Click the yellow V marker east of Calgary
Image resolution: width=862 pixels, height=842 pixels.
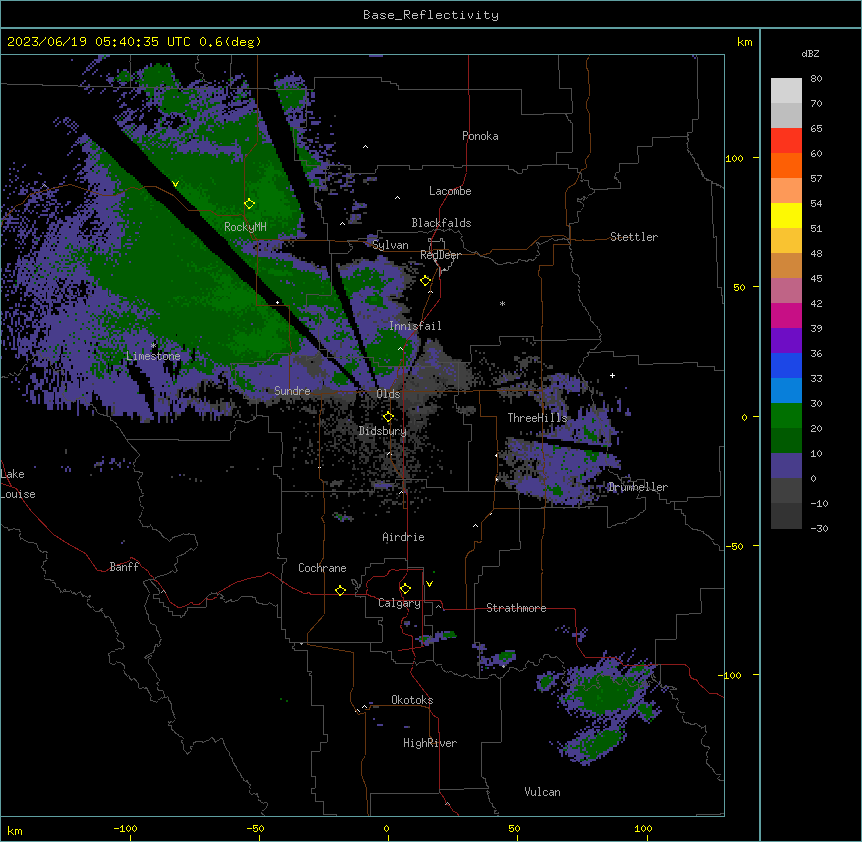[x=429, y=584]
